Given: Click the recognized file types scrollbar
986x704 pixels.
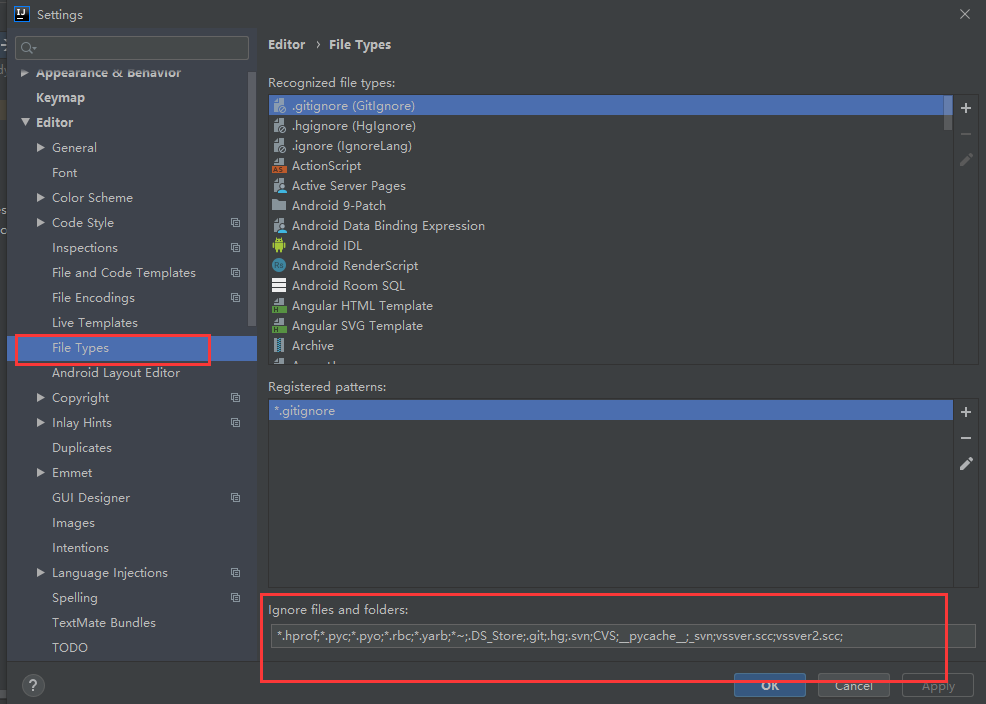Looking at the screenshot, I should coord(948,113).
